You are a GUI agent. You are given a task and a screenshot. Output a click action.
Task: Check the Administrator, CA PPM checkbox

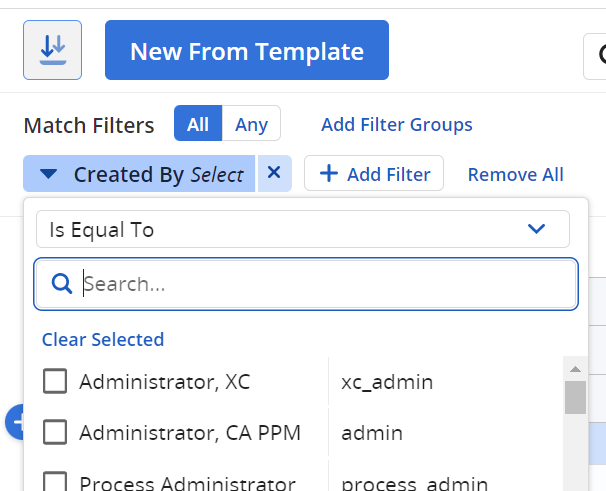click(x=56, y=433)
